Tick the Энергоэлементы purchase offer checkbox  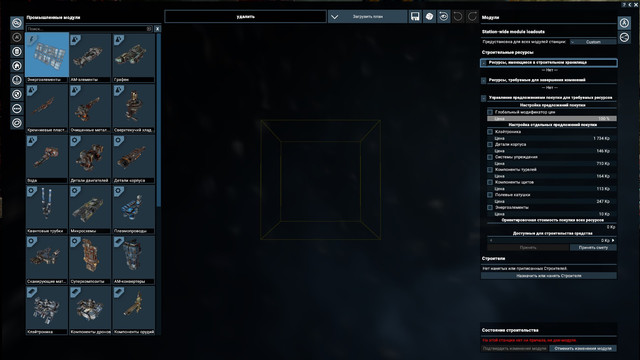tap(490, 208)
